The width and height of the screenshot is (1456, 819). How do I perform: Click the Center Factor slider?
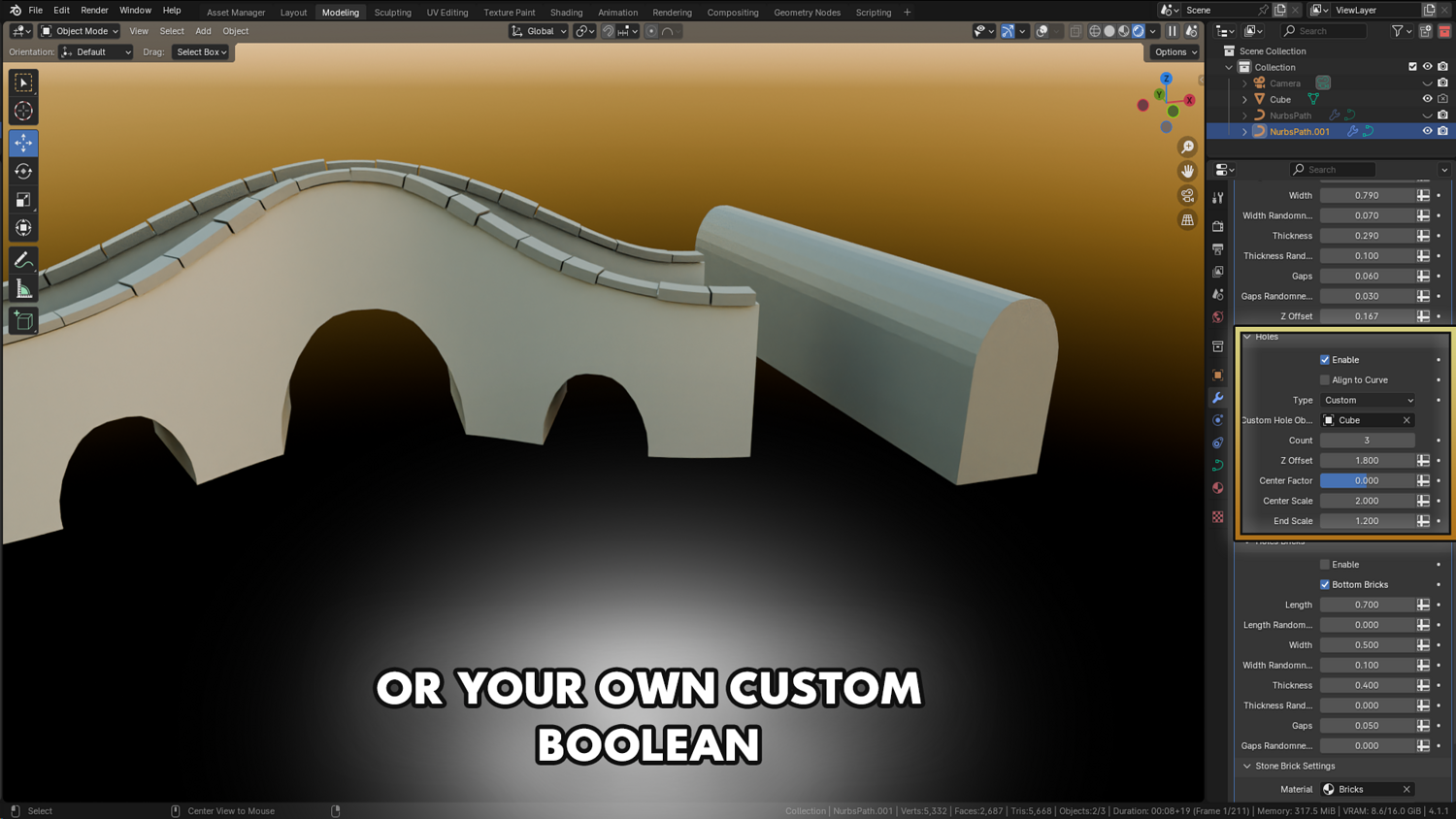pos(1367,481)
